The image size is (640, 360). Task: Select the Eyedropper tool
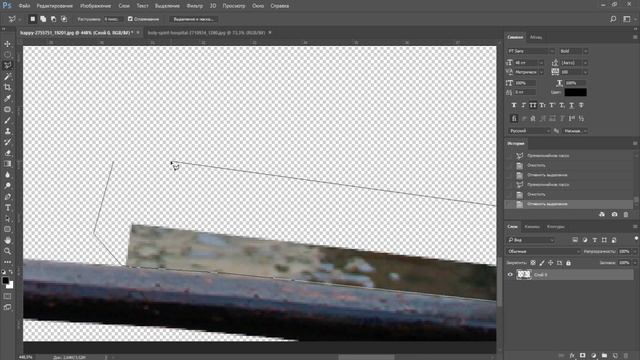tap(7, 98)
